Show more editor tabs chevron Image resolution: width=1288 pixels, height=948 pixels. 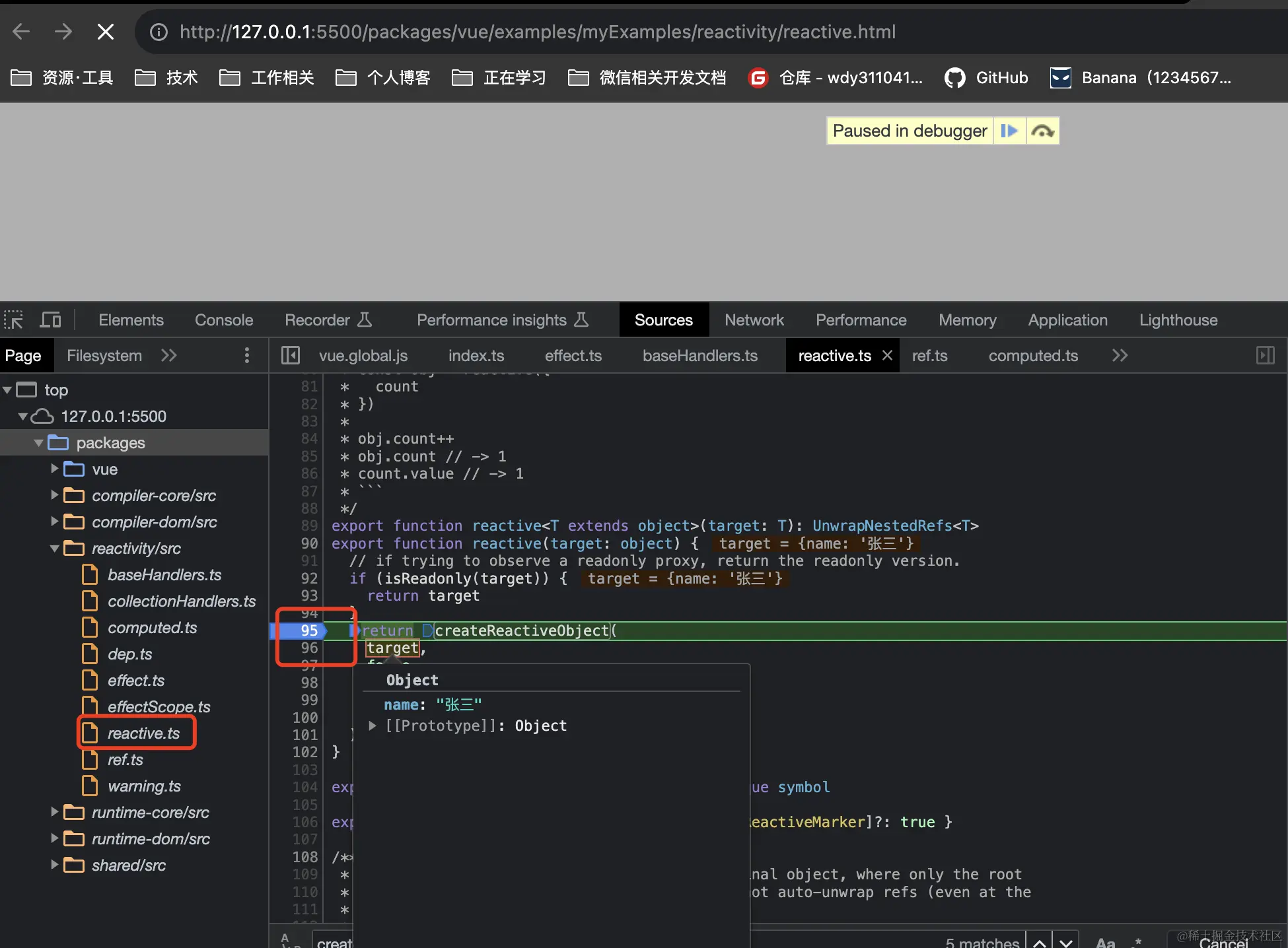[1120, 355]
